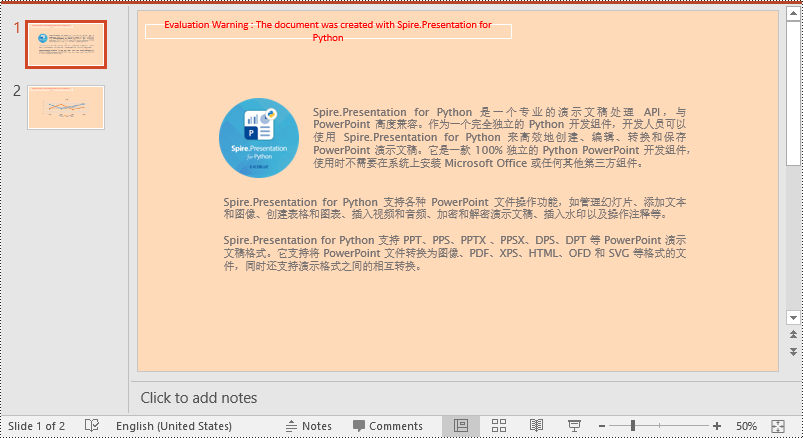Click paragraph mentioning PPT, PPS, PPTX formats

(x=454, y=253)
